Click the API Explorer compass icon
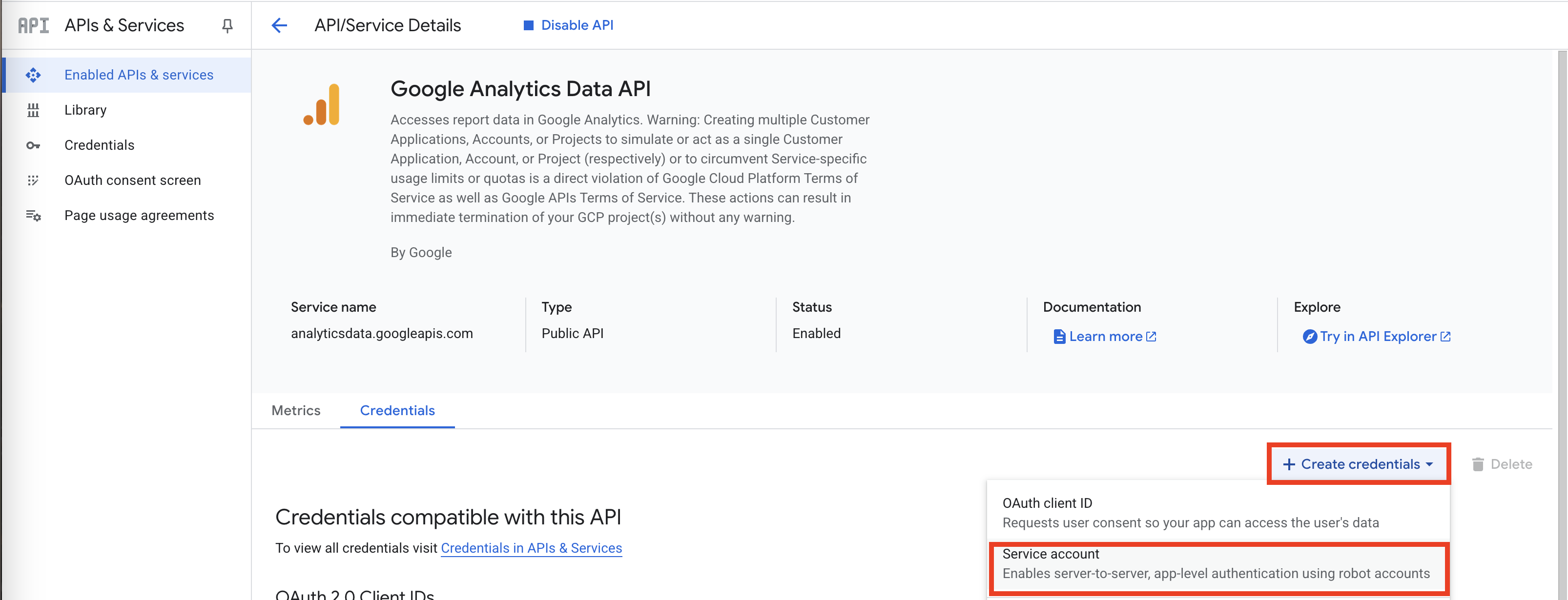Screen dimensions: 1568x600 click(x=1309, y=337)
